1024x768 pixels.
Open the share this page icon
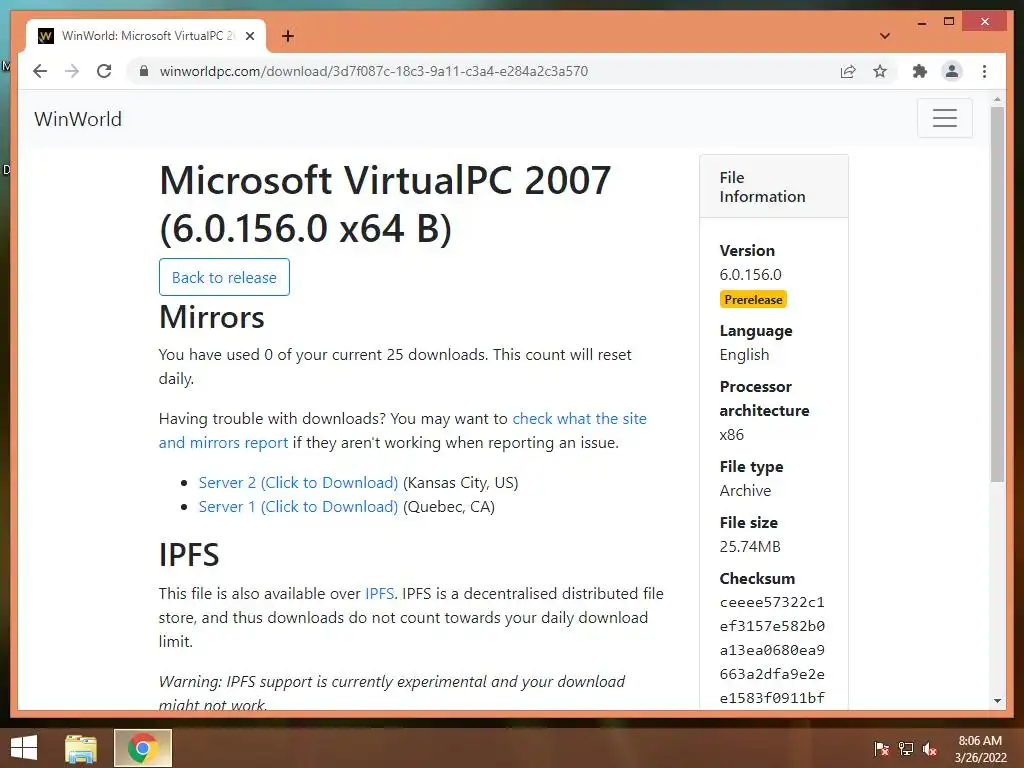click(x=848, y=71)
